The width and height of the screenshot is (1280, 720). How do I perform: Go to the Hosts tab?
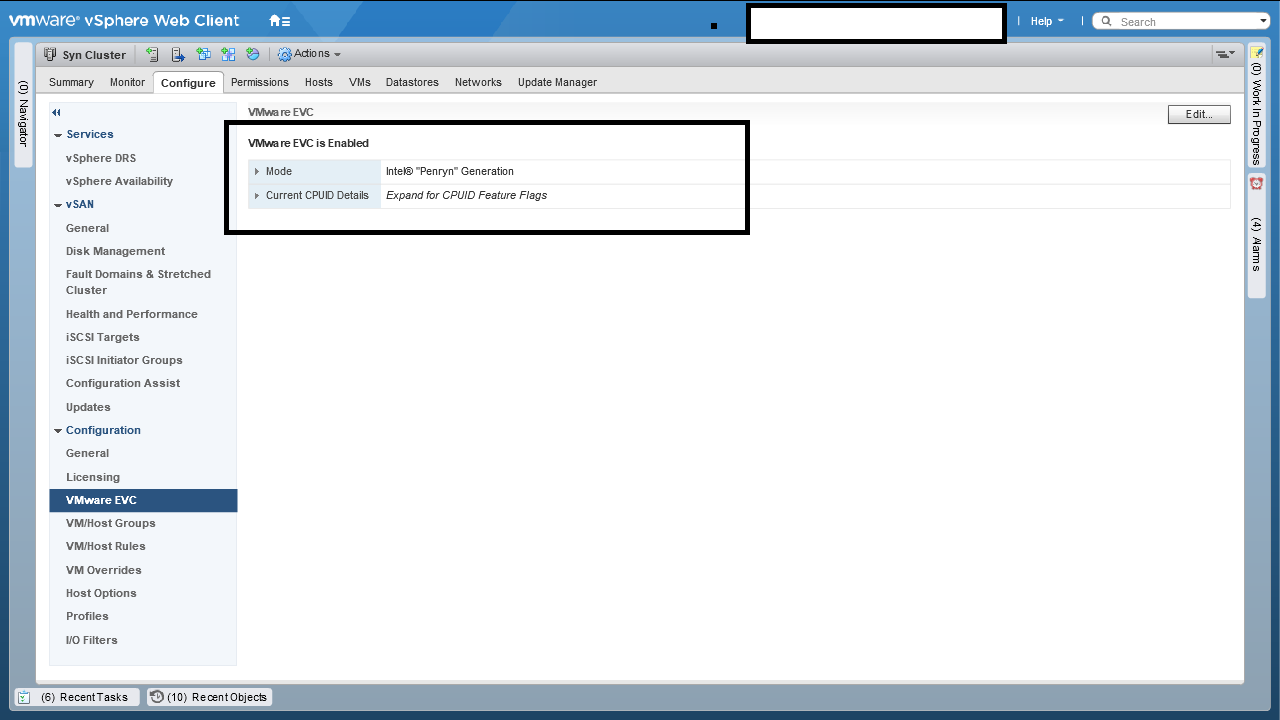point(319,82)
